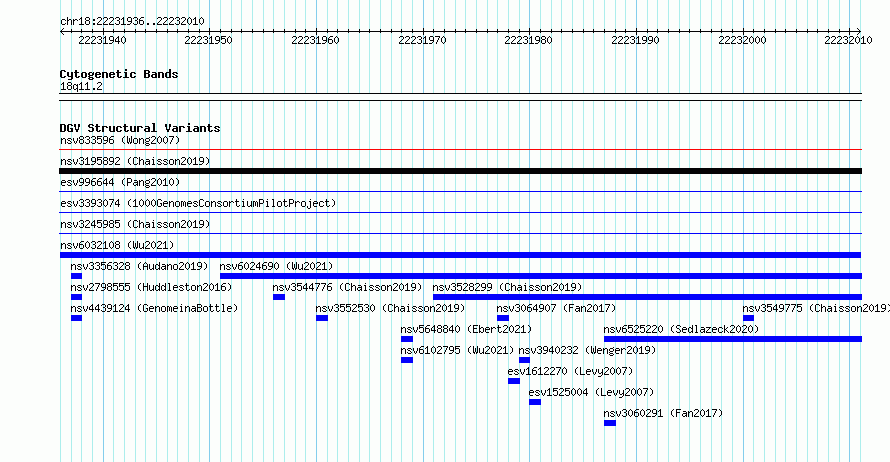The height and width of the screenshot is (462, 890).
Task: Open the nsv3528299 (Chaisson2019) label
Action: [507, 287]
